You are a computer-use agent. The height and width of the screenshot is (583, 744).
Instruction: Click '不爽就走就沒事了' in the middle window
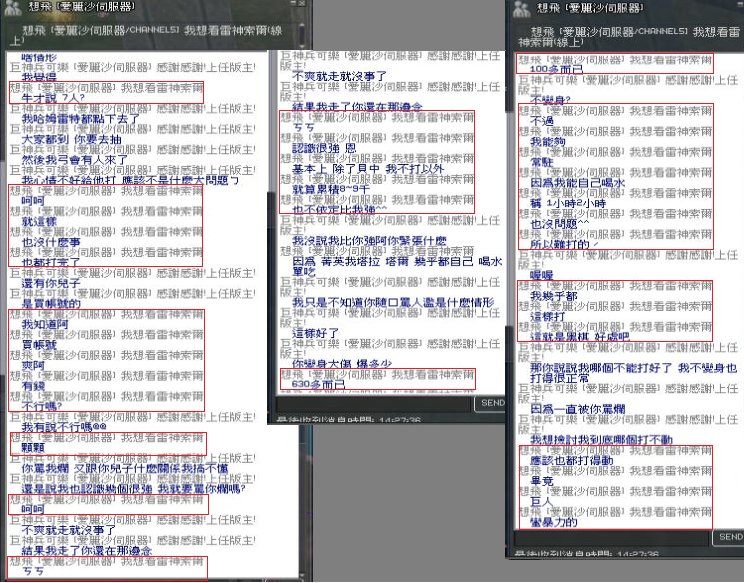[x=339, y=76]
